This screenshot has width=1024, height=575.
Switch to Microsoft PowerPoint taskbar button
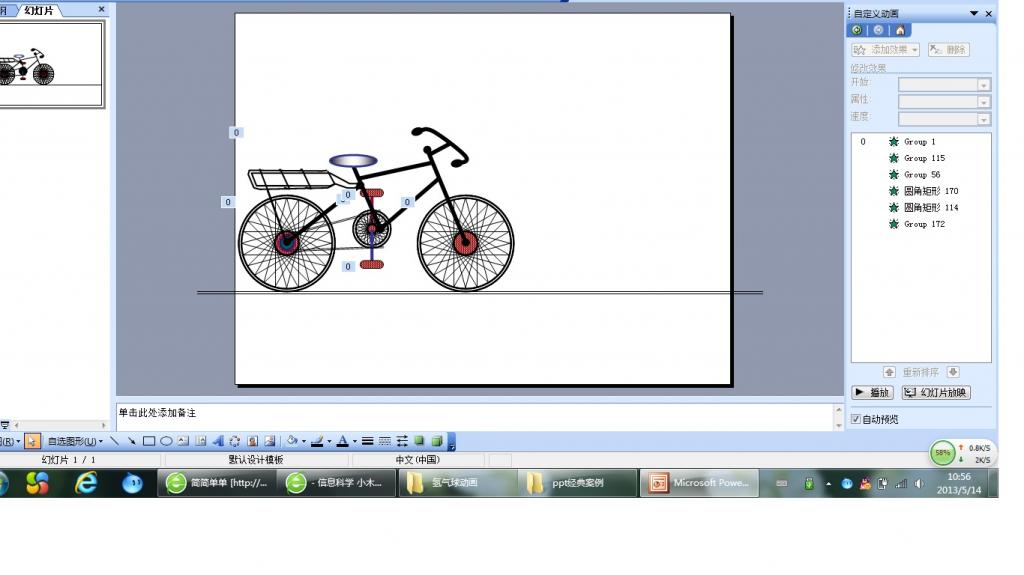click(699, 484)
